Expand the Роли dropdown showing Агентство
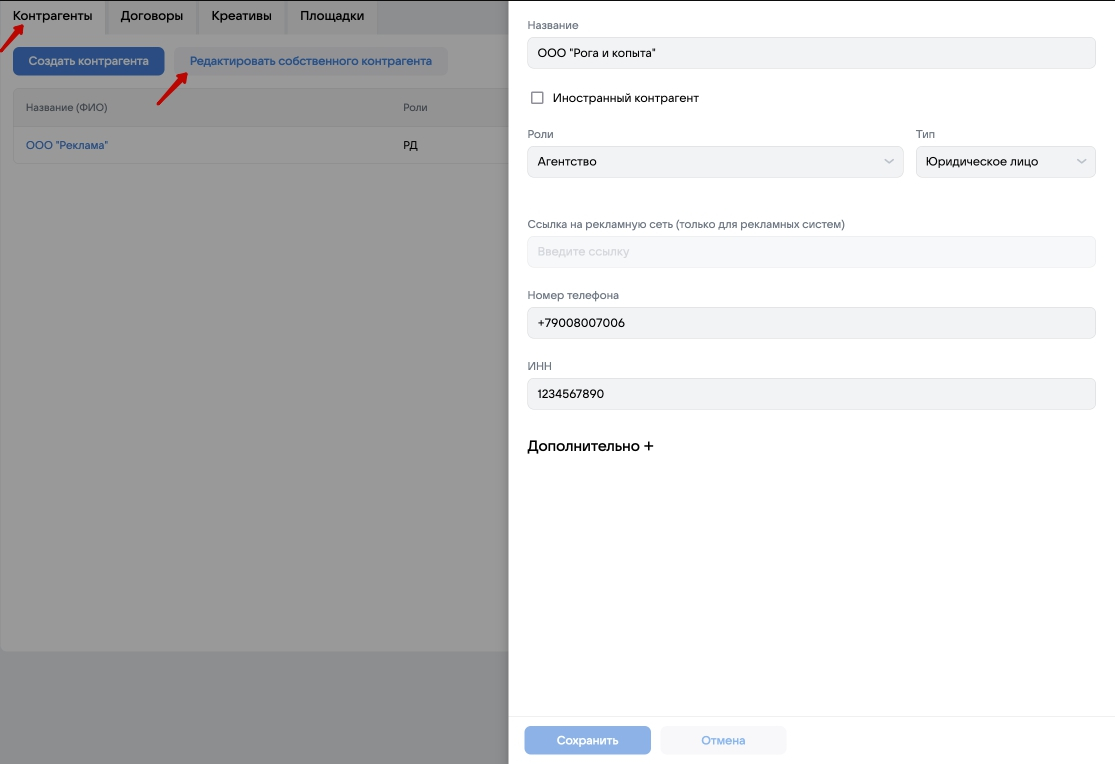 pos(715,162)
